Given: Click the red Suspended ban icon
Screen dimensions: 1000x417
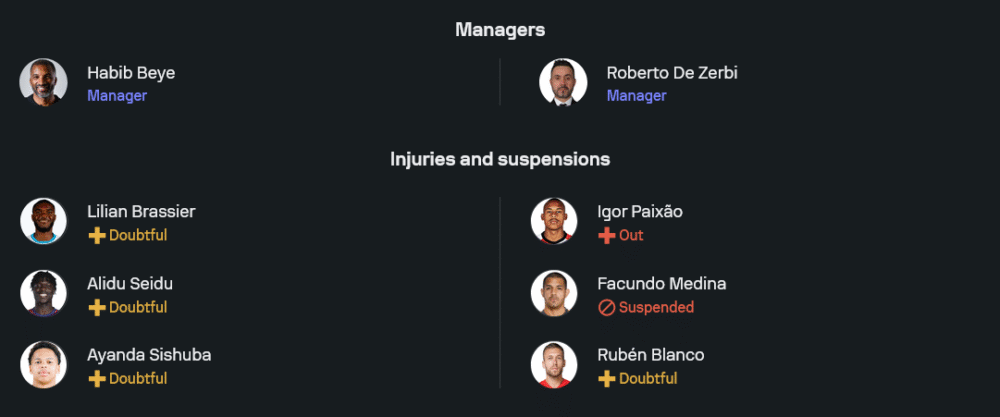Looking at the screenshot, I should point(606,308).
